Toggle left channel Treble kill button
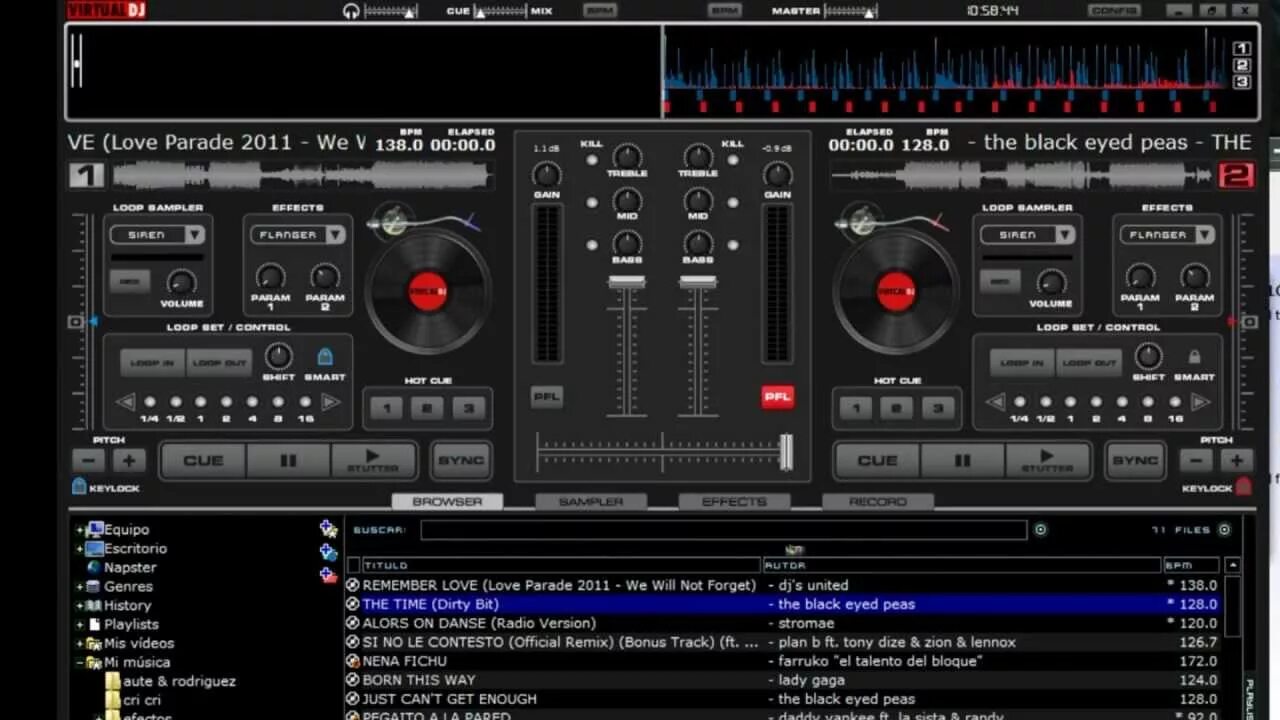 (593, 160)
